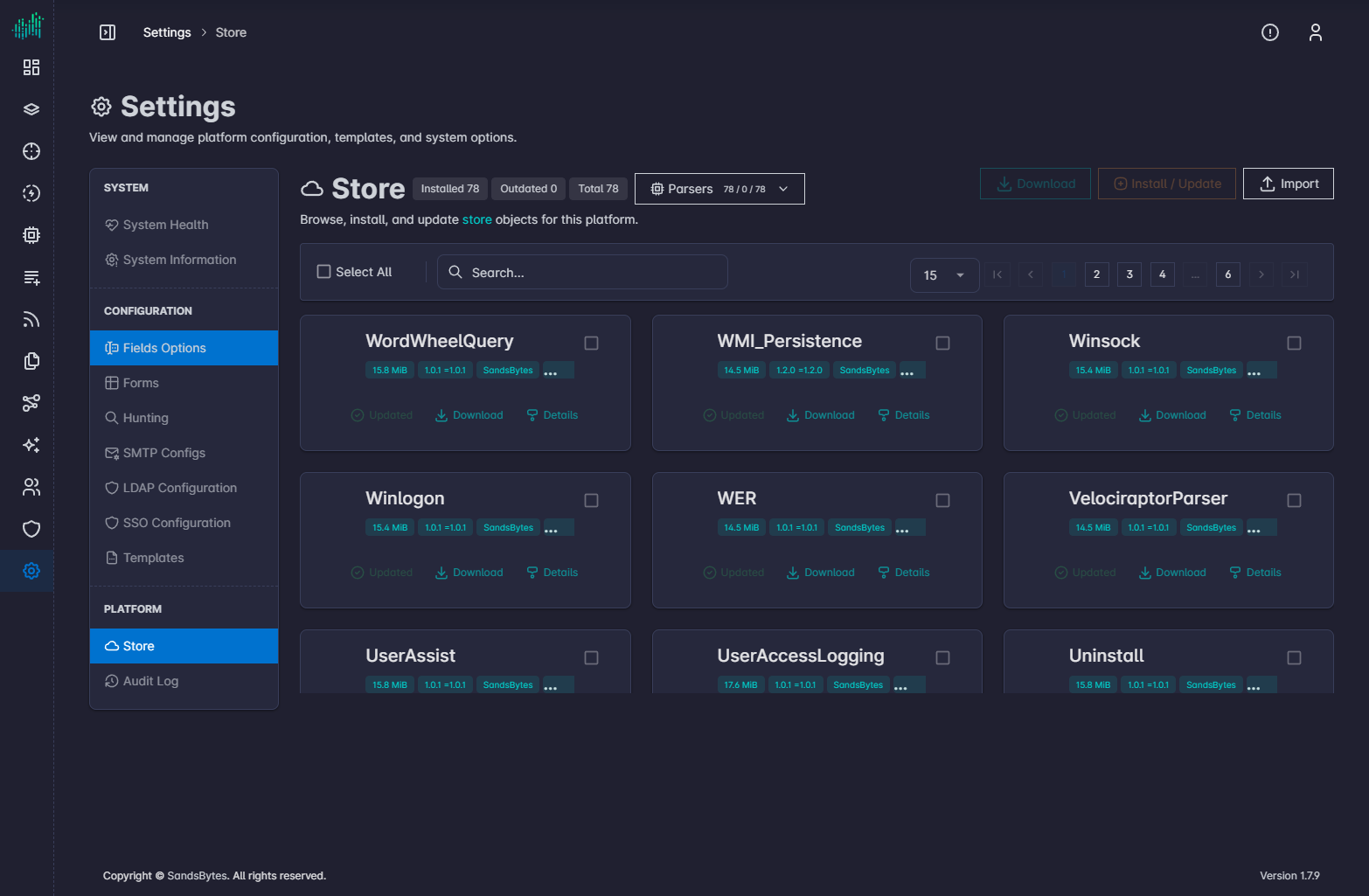
Task: Download the WordWheelQuery parser
Action: click(x=469, y=415)
